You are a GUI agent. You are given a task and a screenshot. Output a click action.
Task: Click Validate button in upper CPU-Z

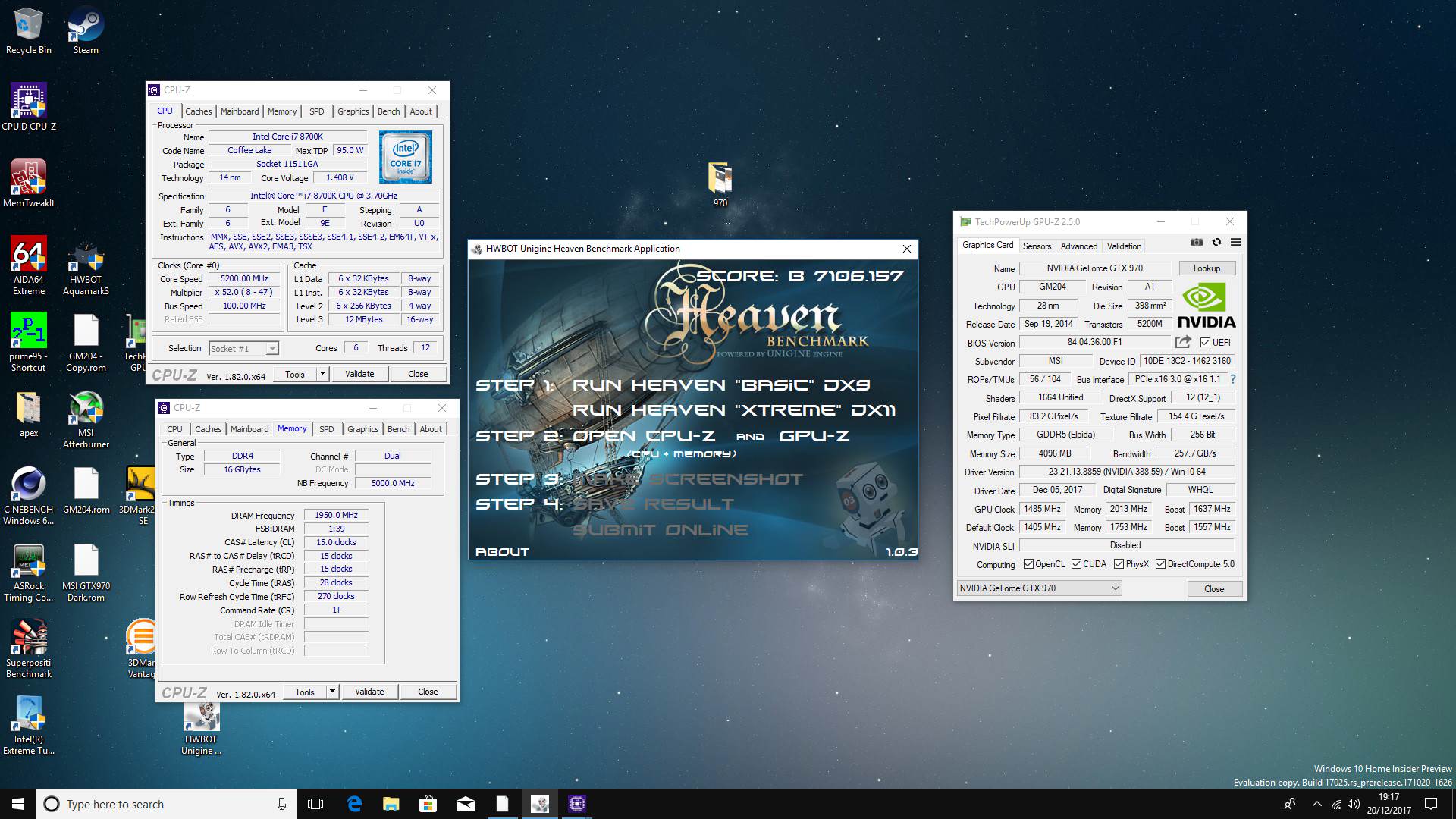point(359,374)
